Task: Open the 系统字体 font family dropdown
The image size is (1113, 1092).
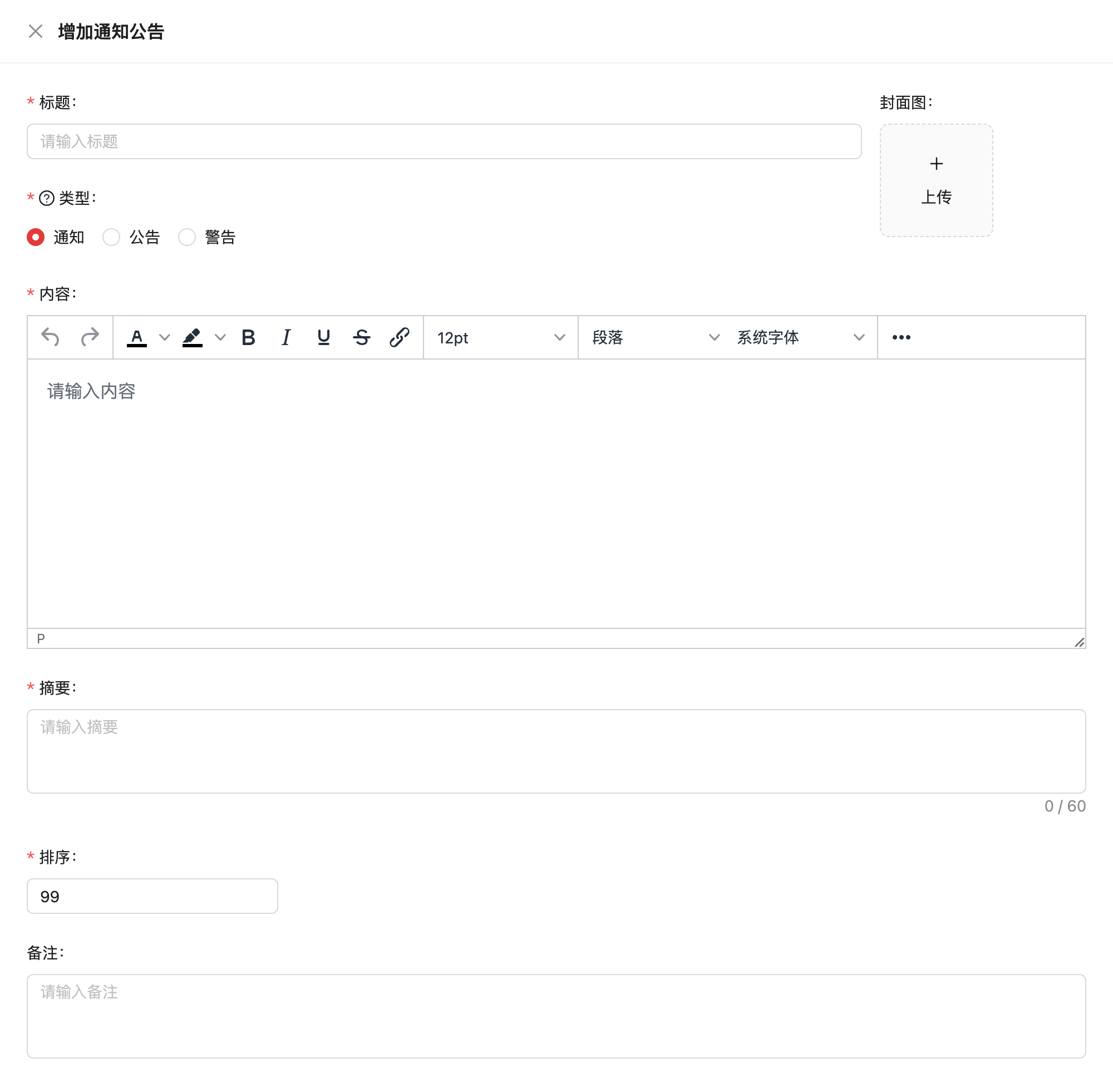Action: (800, 337)
